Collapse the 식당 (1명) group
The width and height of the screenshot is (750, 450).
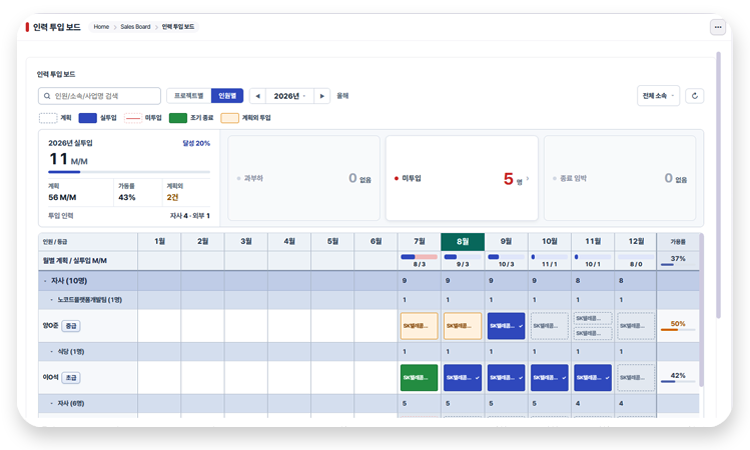coord(52,351)
